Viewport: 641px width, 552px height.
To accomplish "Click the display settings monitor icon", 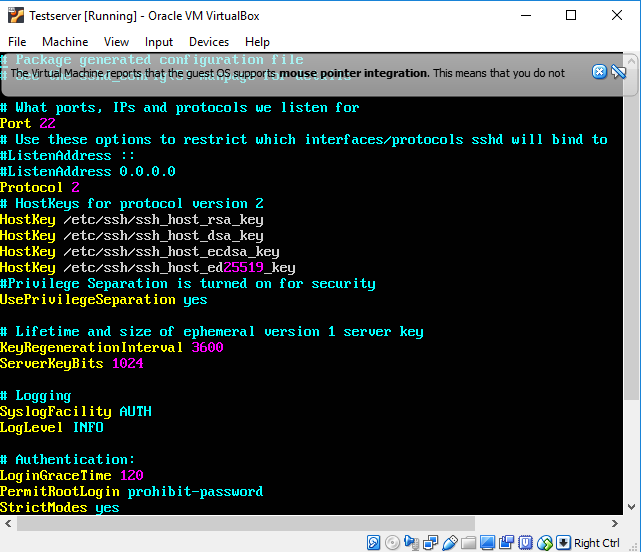I will (487, 543).
